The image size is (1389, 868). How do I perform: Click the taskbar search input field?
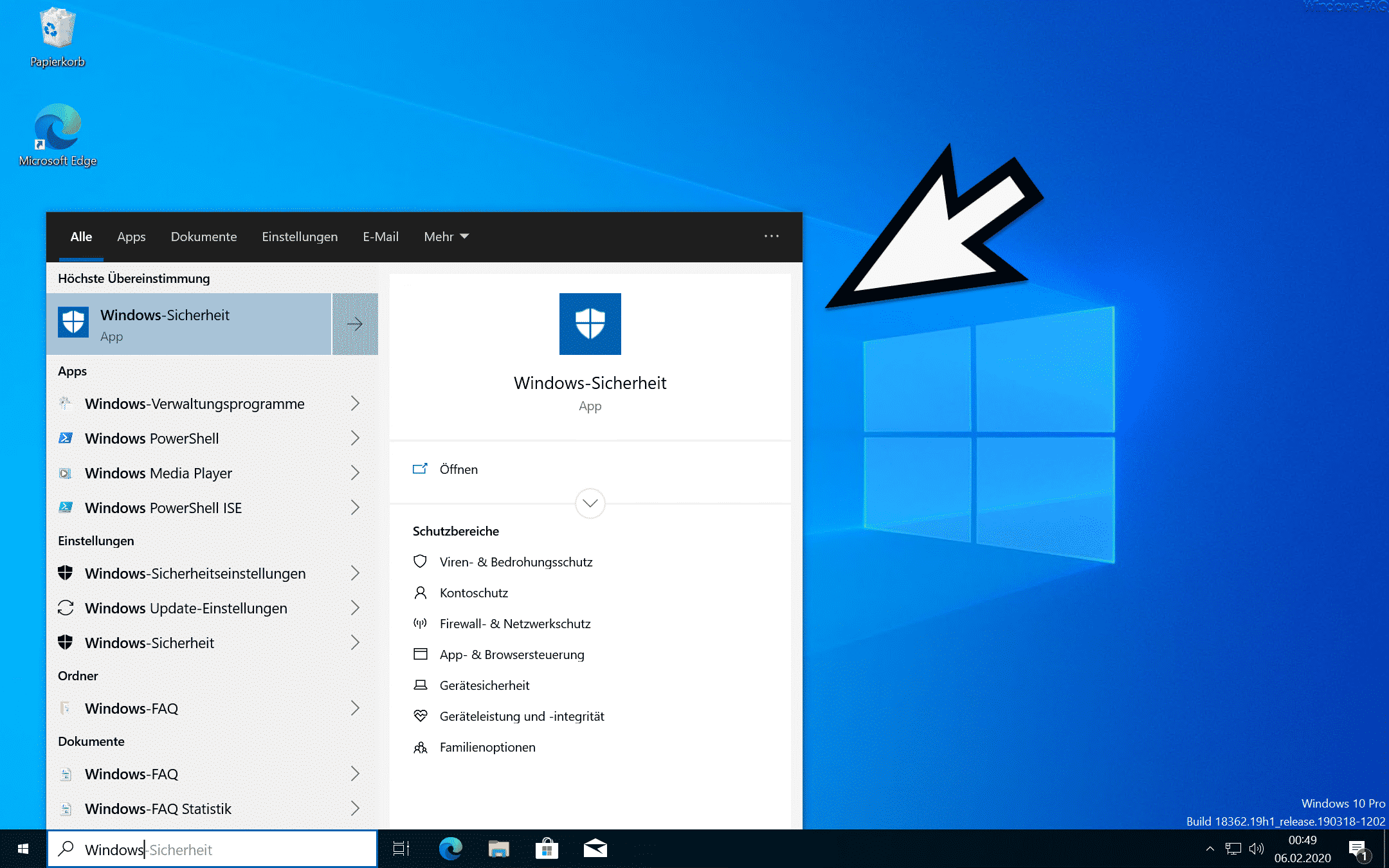[x=212, y=849]
